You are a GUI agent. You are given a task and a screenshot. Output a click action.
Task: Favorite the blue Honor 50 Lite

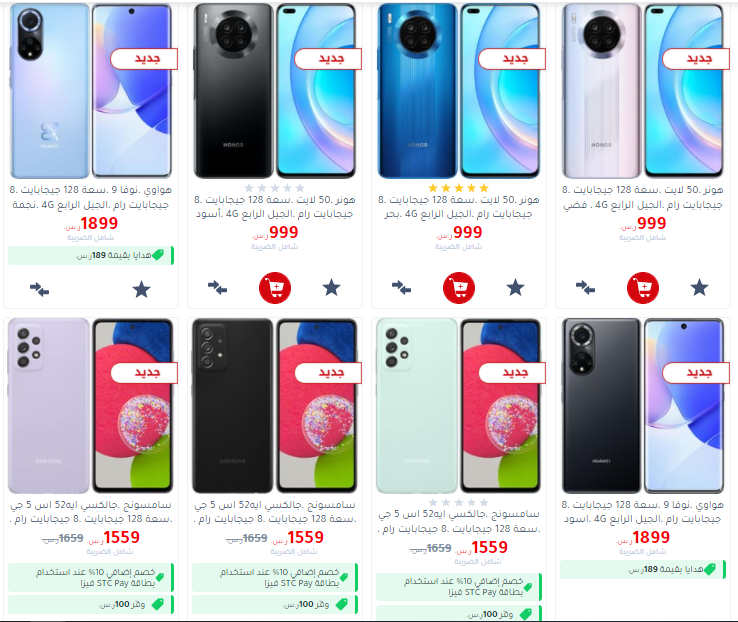point(515,287)
